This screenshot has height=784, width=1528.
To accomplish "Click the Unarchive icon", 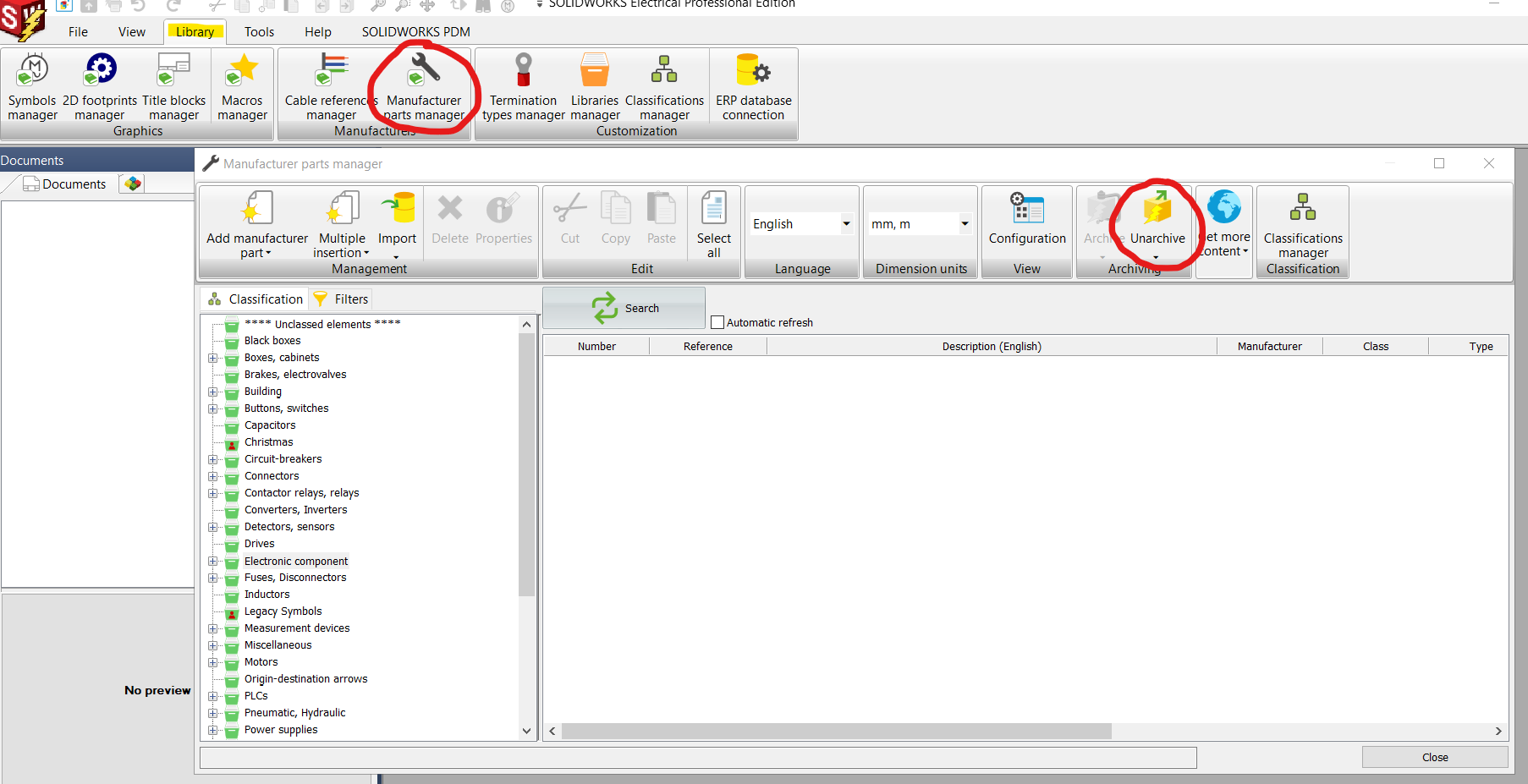I will (1157, 224).
